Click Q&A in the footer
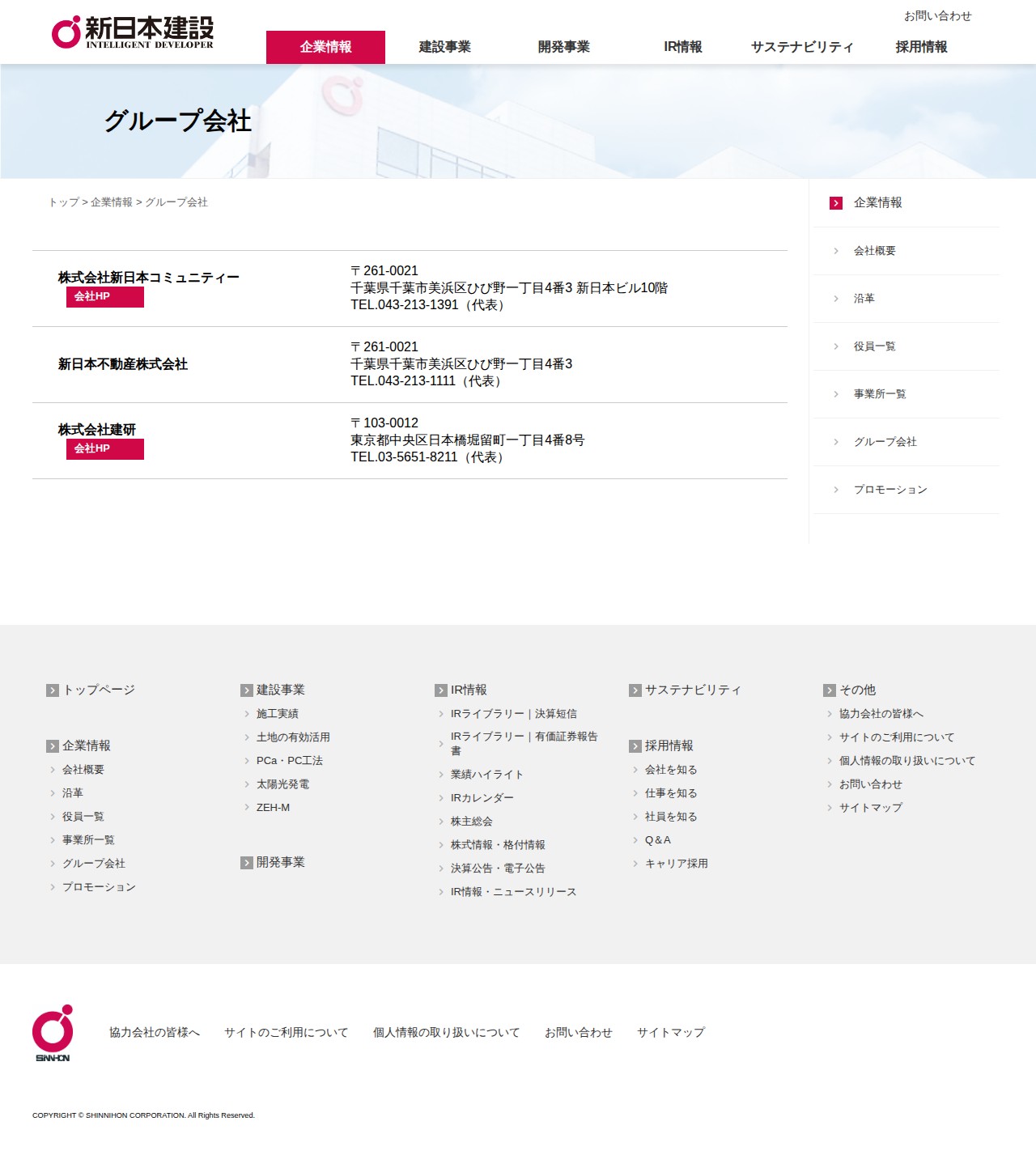Image resolution: width=1036 pixels, height=1168 pixels. (658, 840)
